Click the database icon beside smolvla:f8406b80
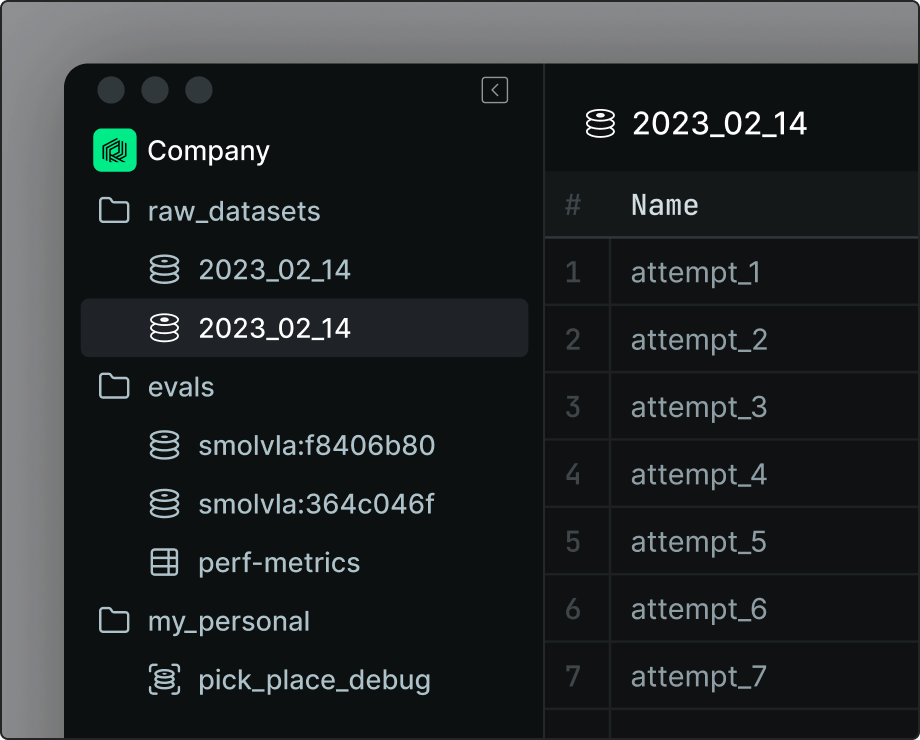 click(x=164, y=446)
